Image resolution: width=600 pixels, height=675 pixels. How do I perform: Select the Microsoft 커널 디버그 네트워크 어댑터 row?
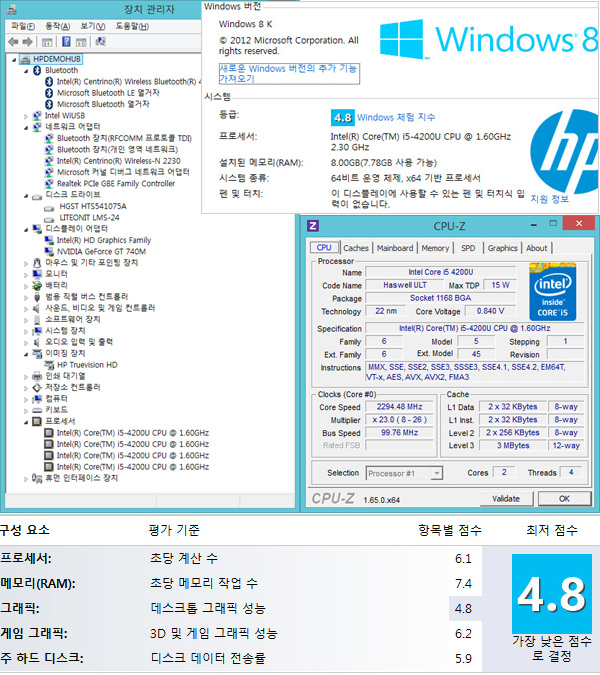123,172
